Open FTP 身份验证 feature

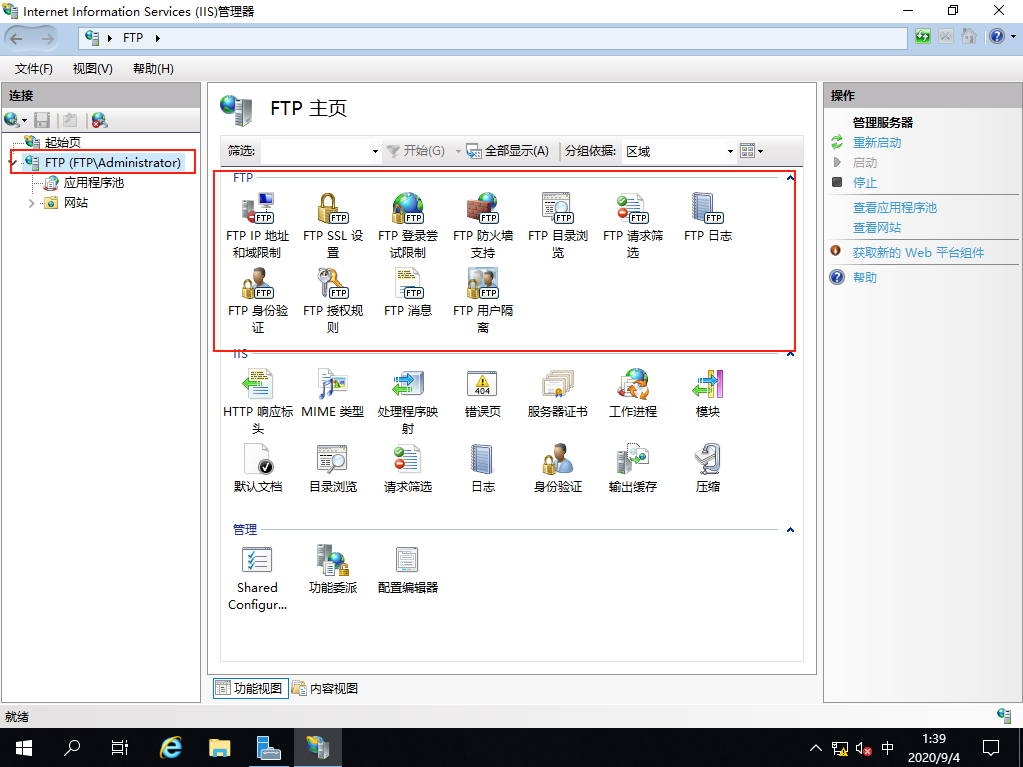pyautogui.click(x=258, y=301)
